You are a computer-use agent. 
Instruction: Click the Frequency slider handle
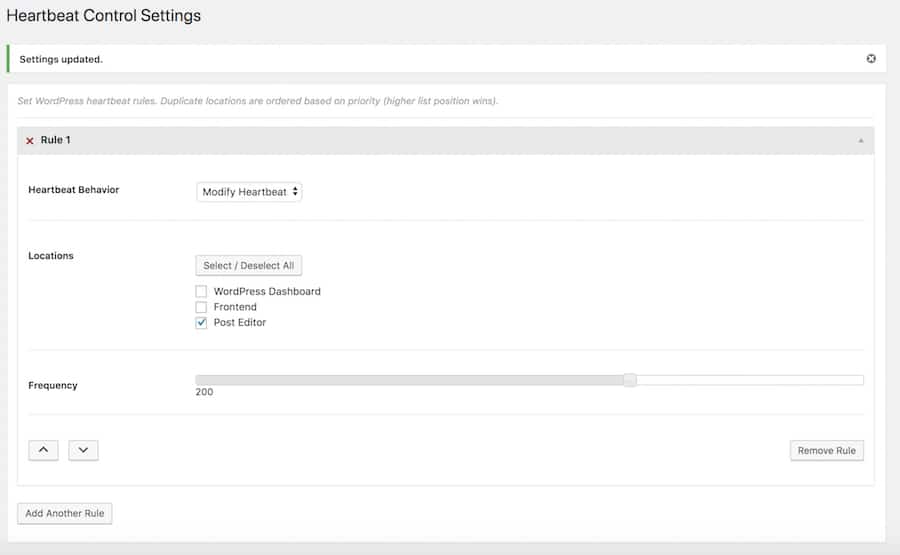point(630,380)
